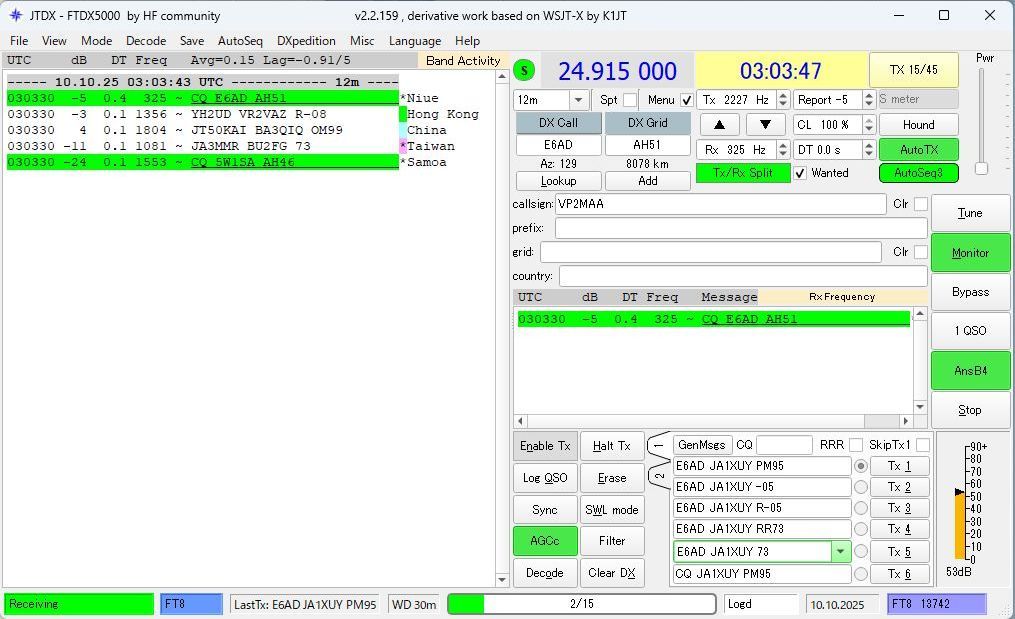Expand the Tx 5 message combo box
Screen dimensions: 1015x619
(840, 551)
